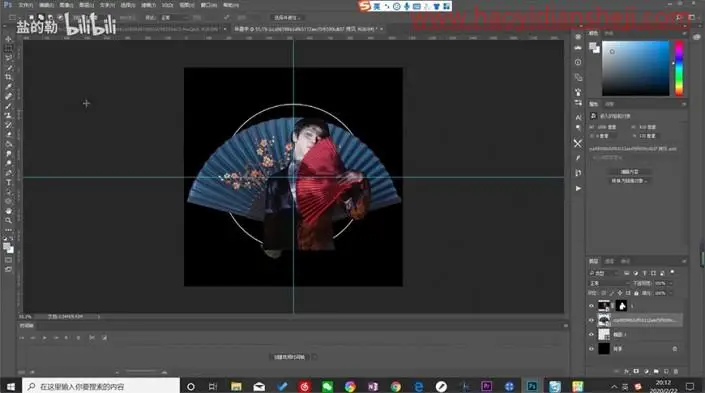Select the Rectangular Marquee tool

click(x=8, y=49)
